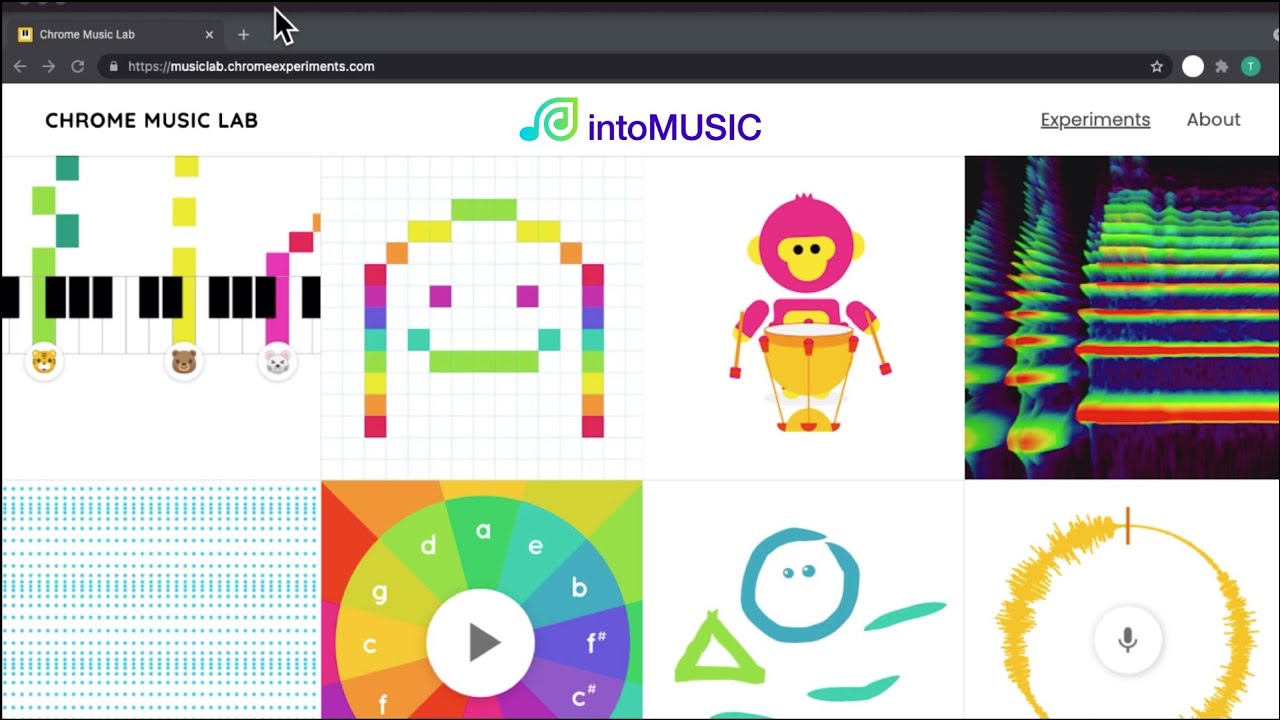Viewport: 1280px width, 720px height.
Task: Click the site lock security icon
Action: click(113, 67)
